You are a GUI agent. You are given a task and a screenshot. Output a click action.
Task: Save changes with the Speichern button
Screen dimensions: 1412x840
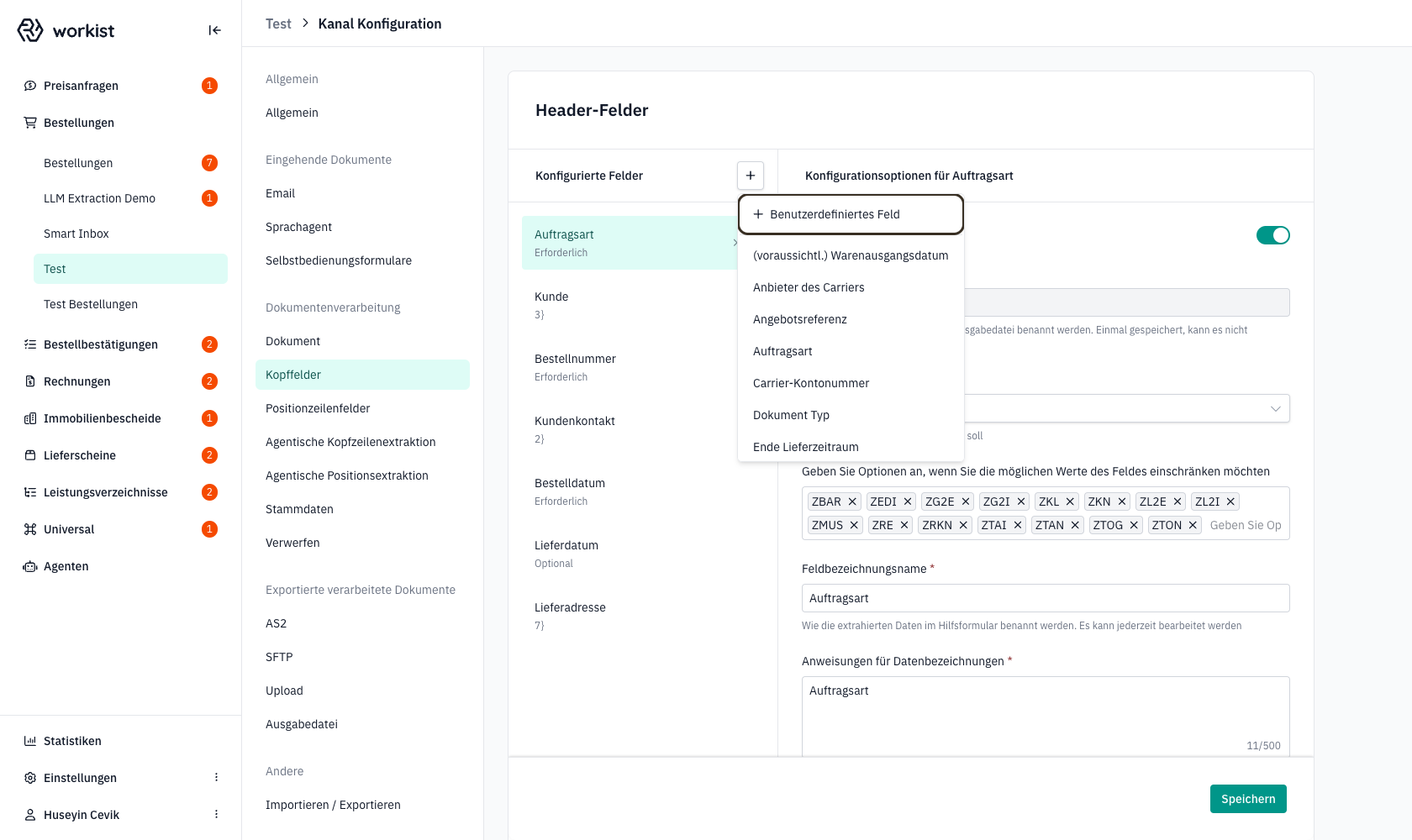(1248, 799)
